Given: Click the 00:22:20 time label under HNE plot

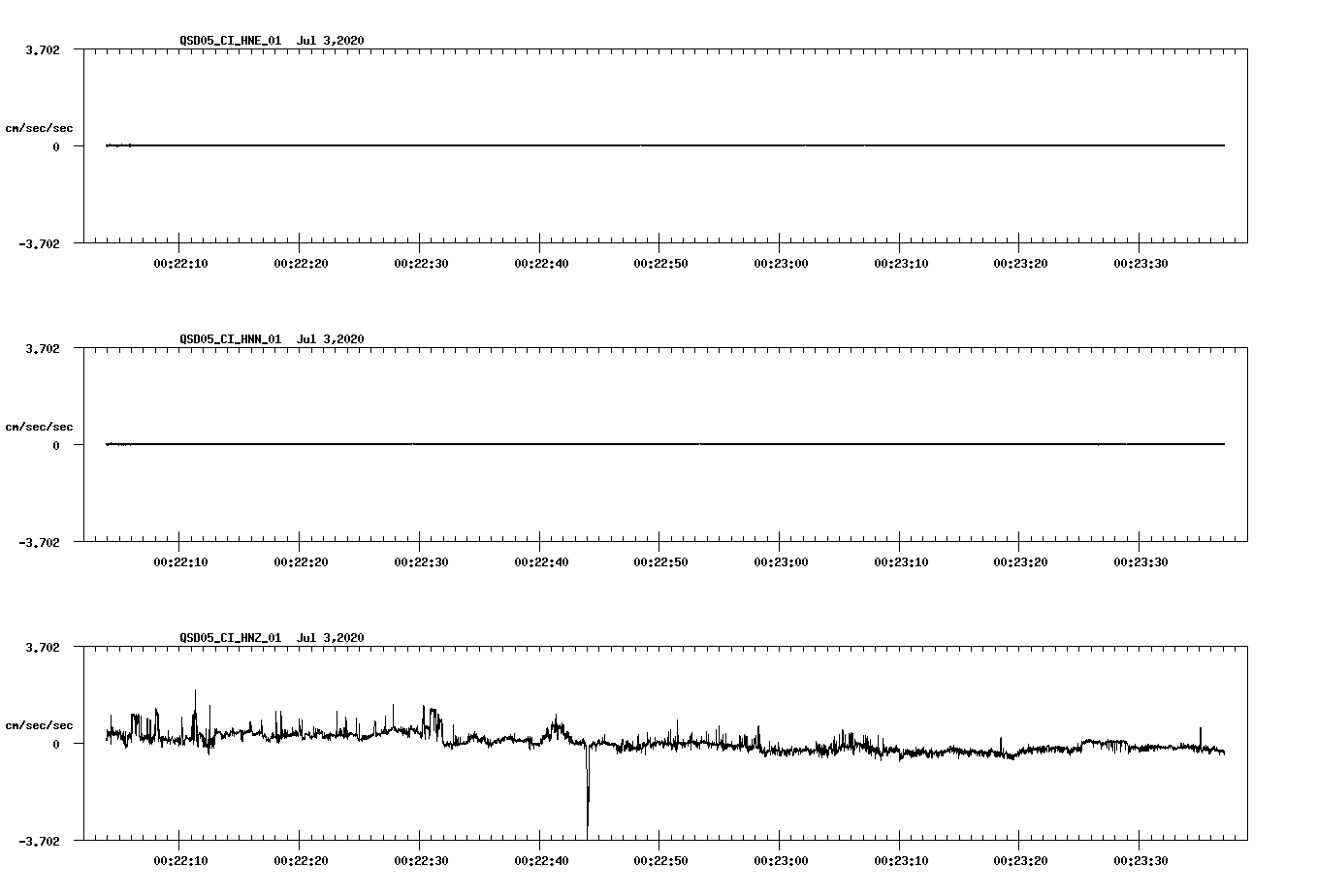Looking at the screenshot, I should (301, 264).
